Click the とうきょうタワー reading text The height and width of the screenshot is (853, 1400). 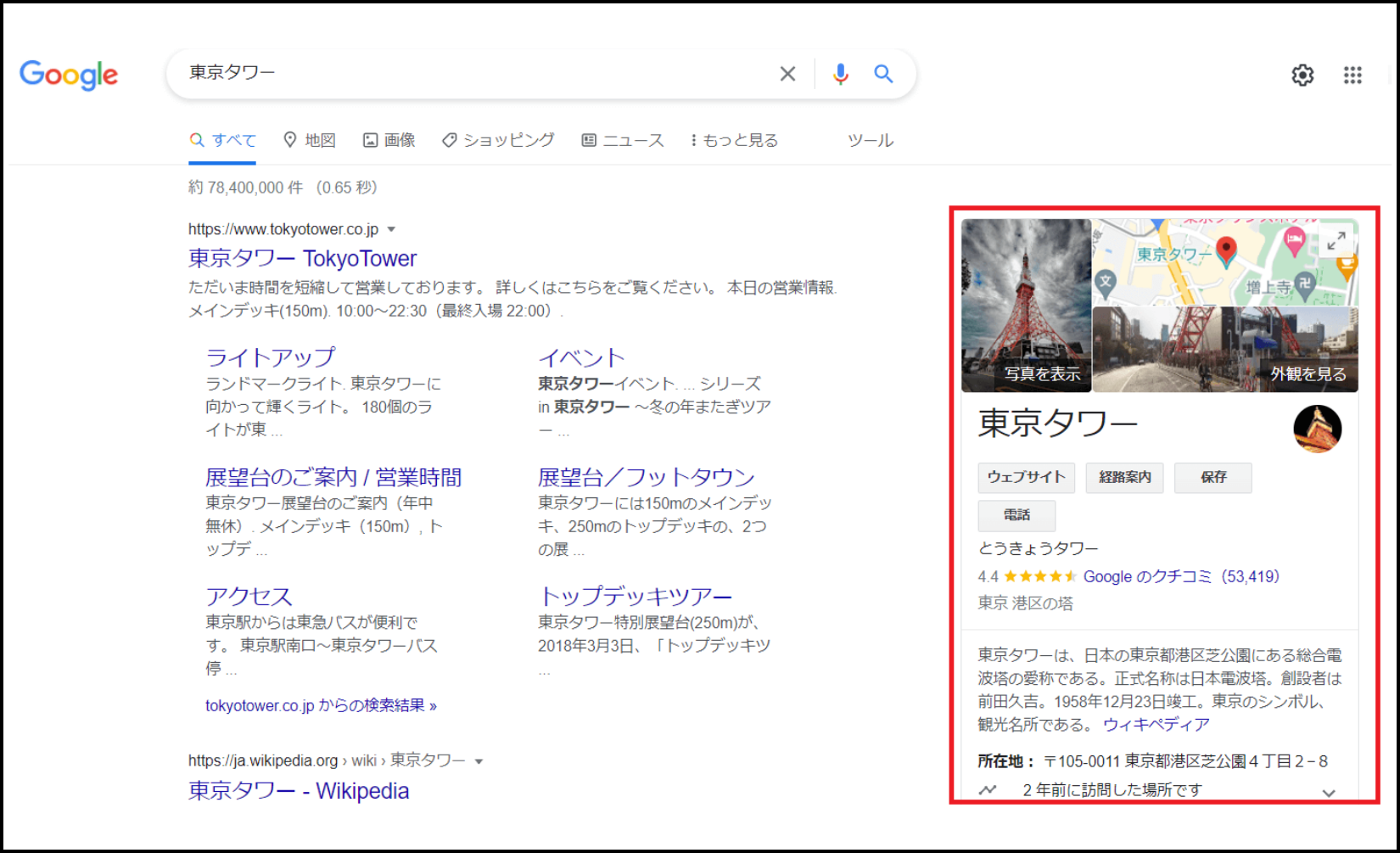pyautogui.click(x=1038, y=549)
